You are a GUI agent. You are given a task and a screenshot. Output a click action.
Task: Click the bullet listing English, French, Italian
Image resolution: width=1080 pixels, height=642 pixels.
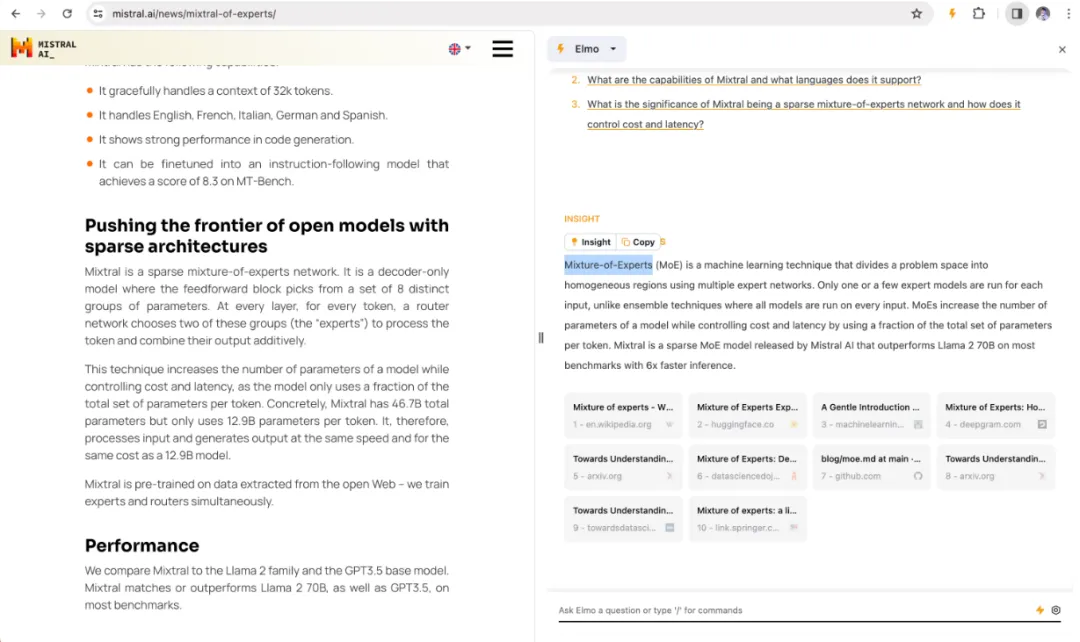(x=243, y=115)
